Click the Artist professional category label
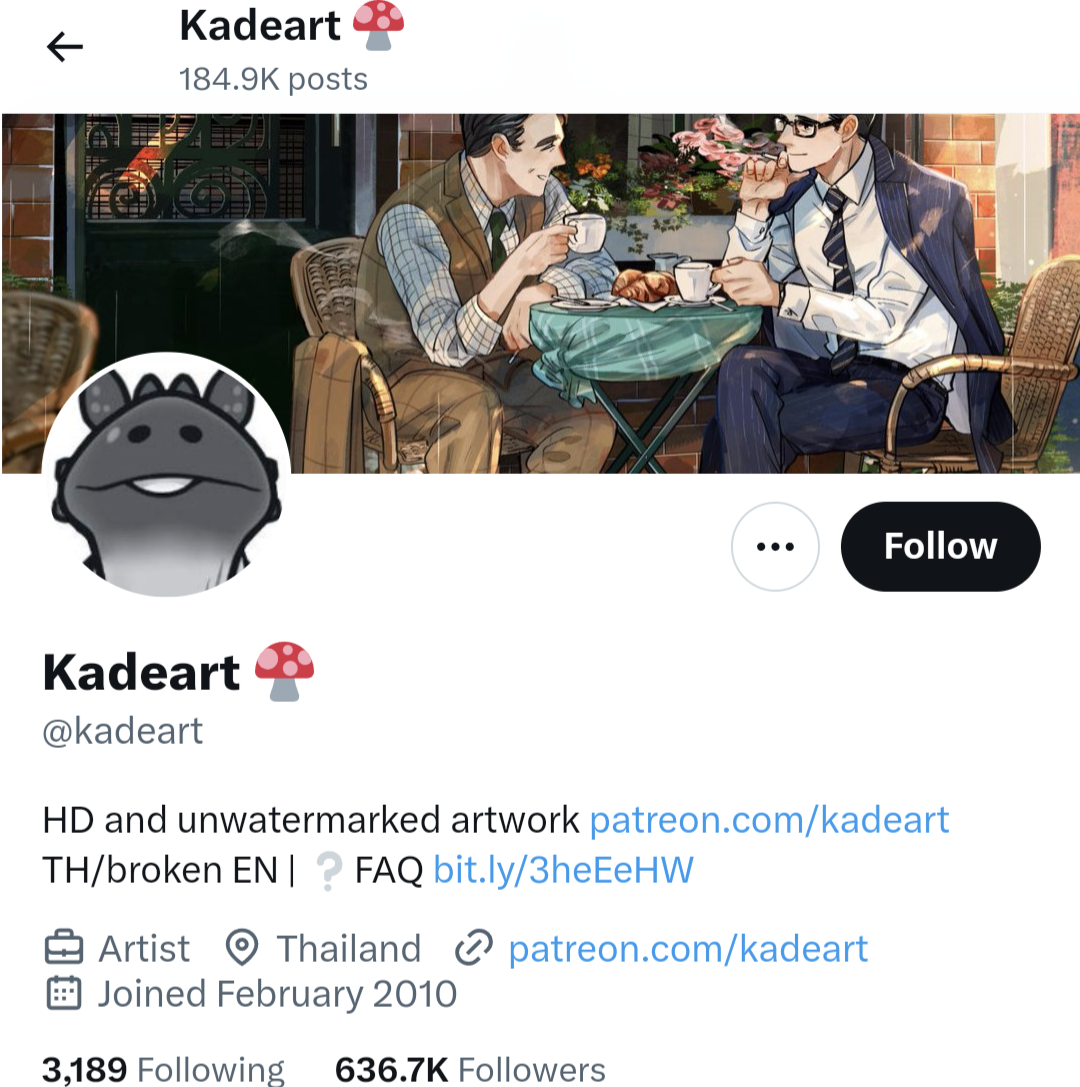1080x1087 pixels. (x=144, y=948)
